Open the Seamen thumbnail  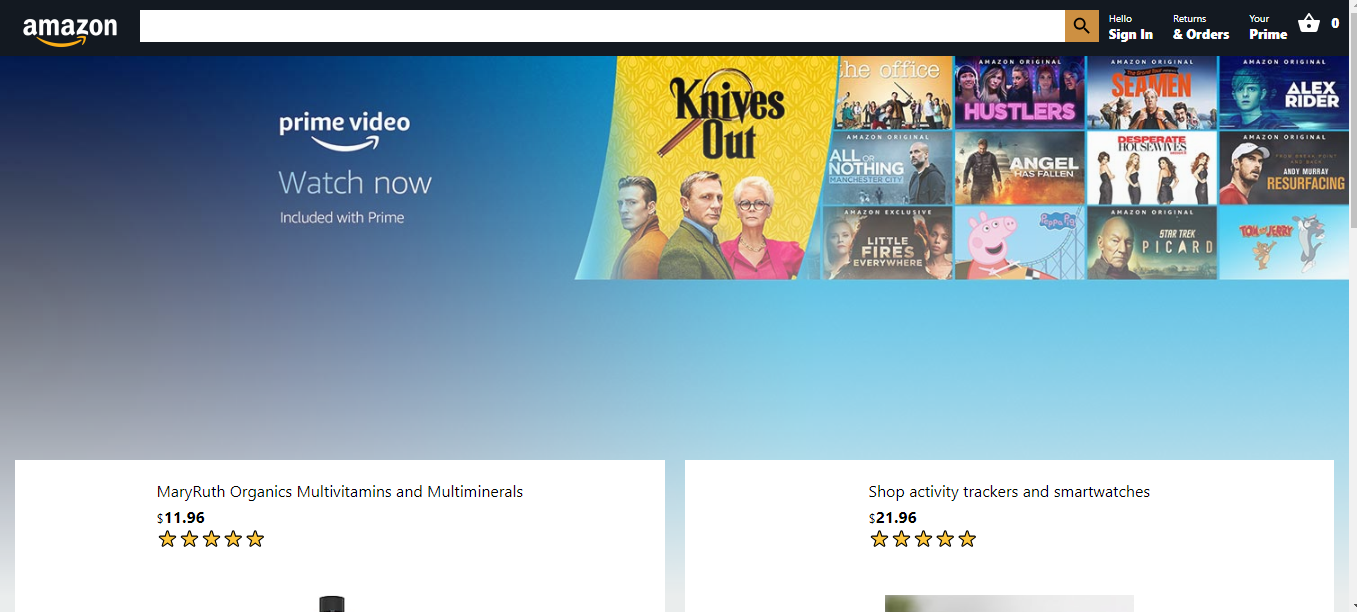[x=1152, y=92]
